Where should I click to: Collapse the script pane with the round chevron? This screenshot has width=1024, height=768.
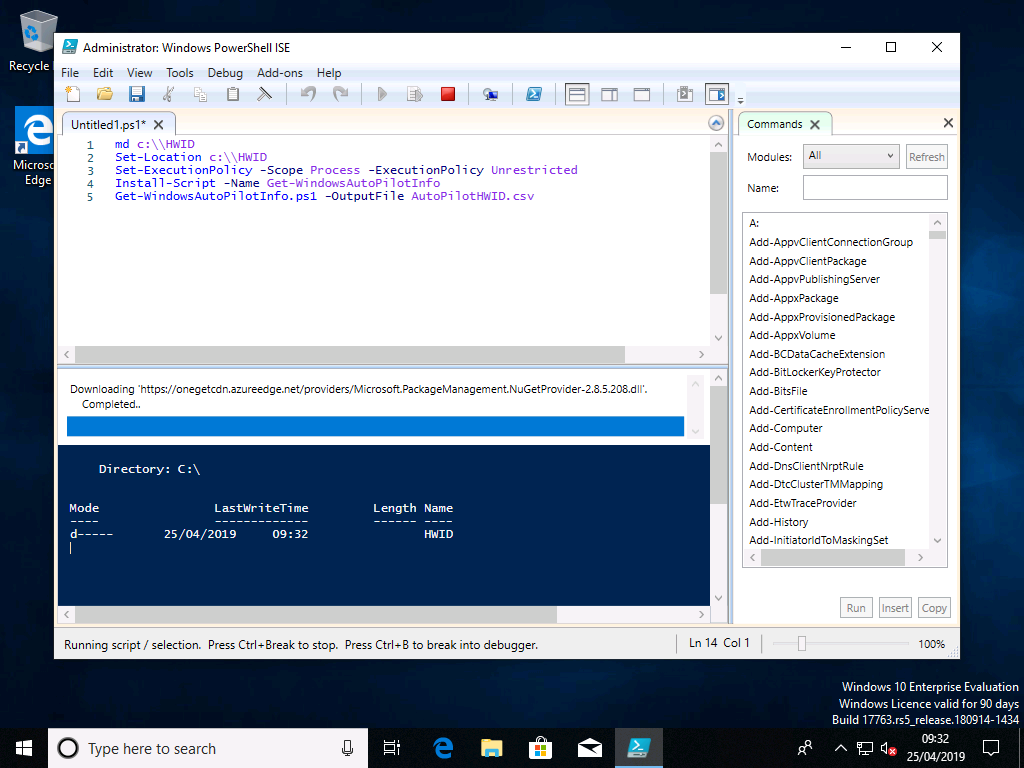[x=716, y=123]
